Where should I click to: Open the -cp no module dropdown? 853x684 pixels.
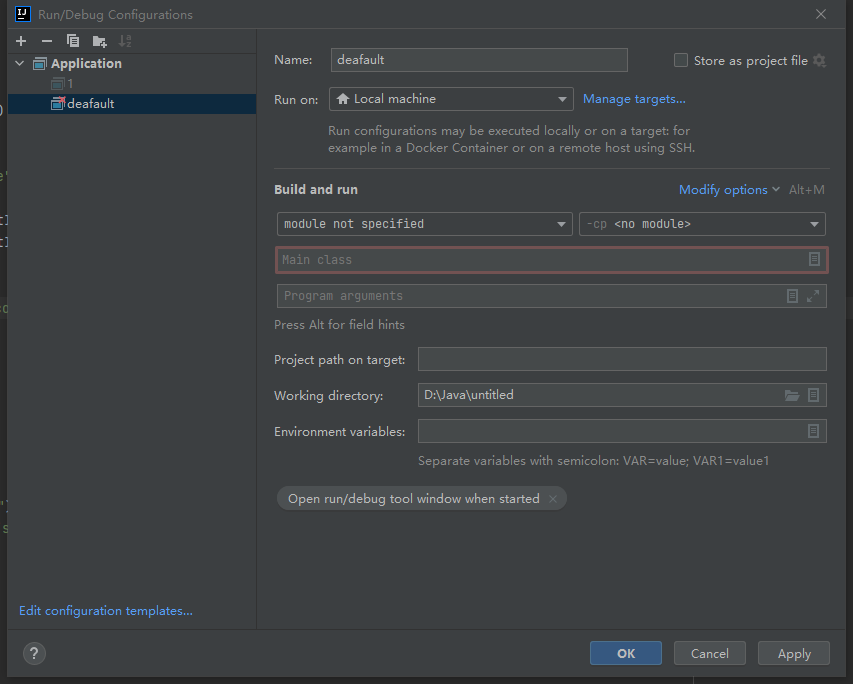pos(702,224)
